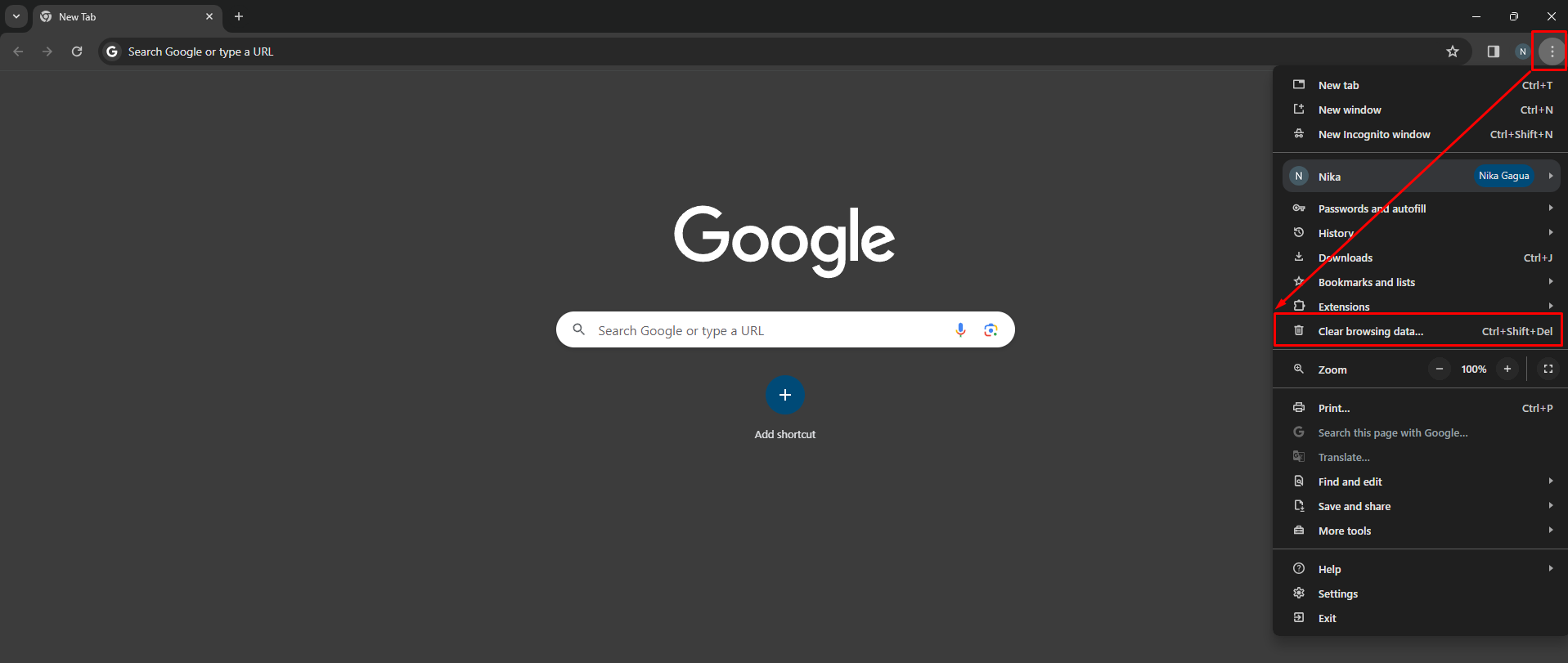This screenshot has width=1568, height=663.
Task: Click the three-dot Chrome menu button
Action: coord(1552,52)
